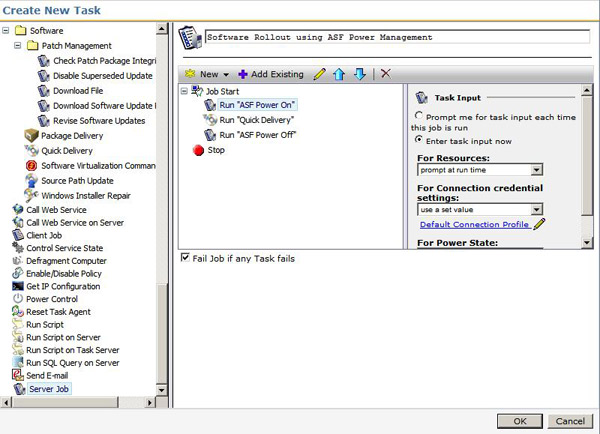Select Call Web Service on Server

pyautogui.click(x=75, y=222)
